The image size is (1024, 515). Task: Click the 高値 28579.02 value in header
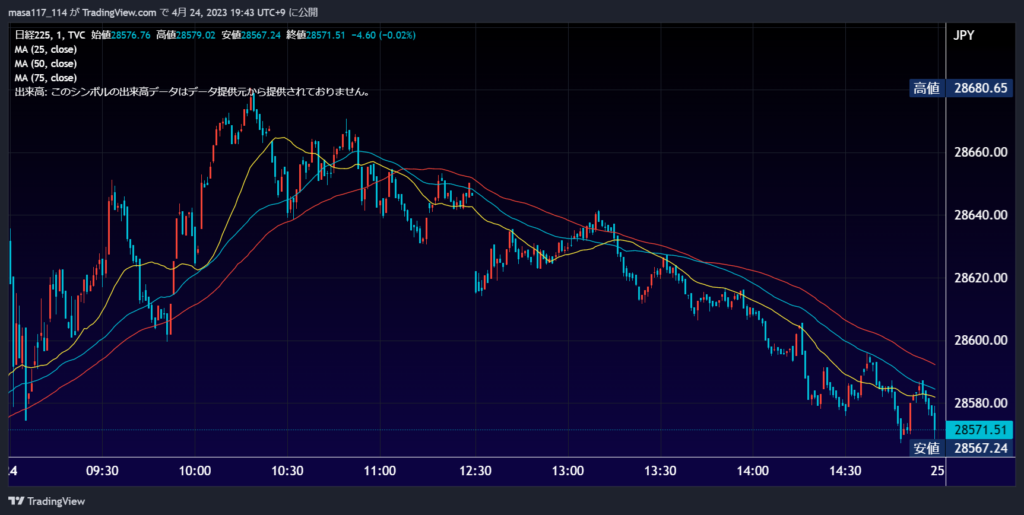(185, 35)
